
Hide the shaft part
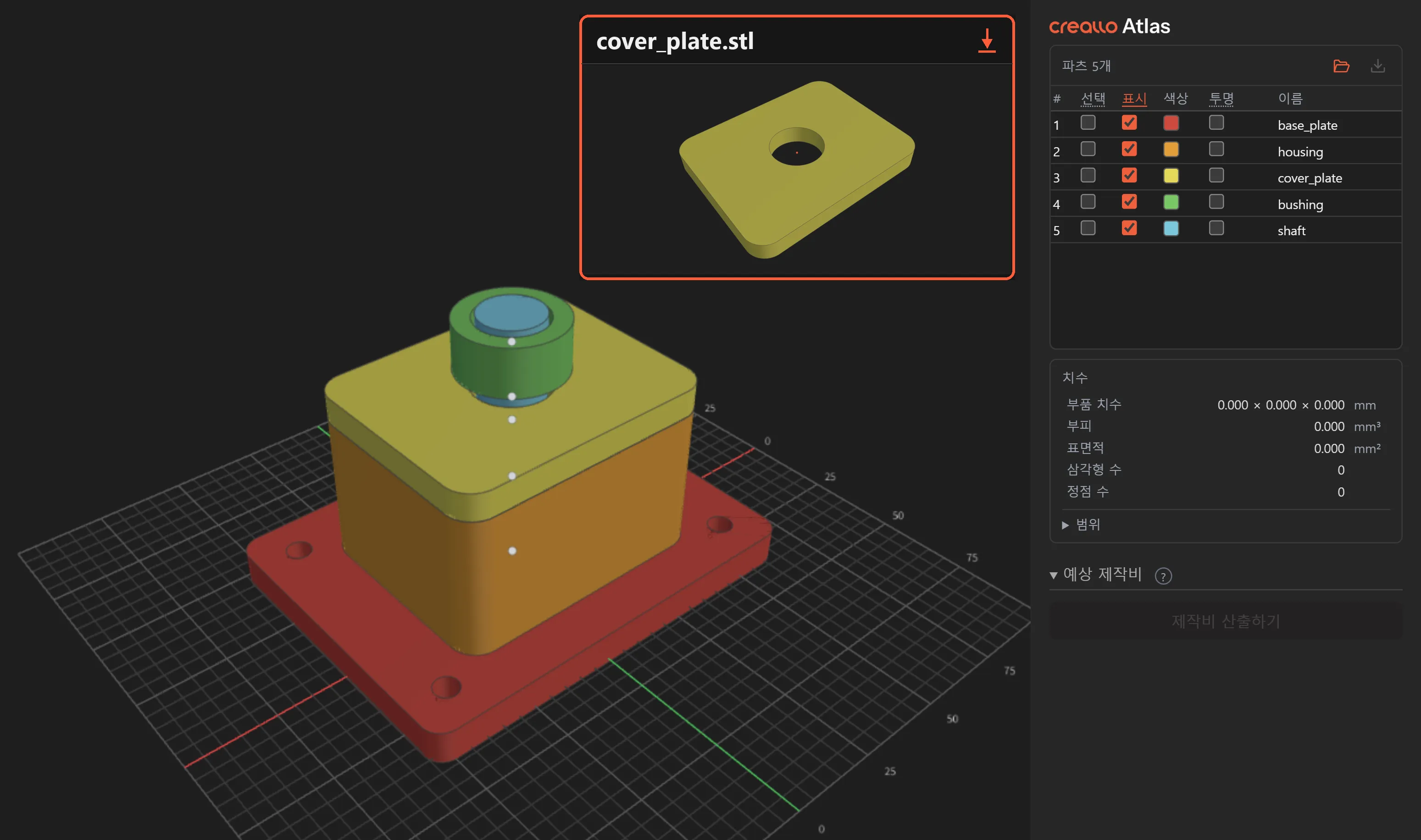[x=1129, y=228]
